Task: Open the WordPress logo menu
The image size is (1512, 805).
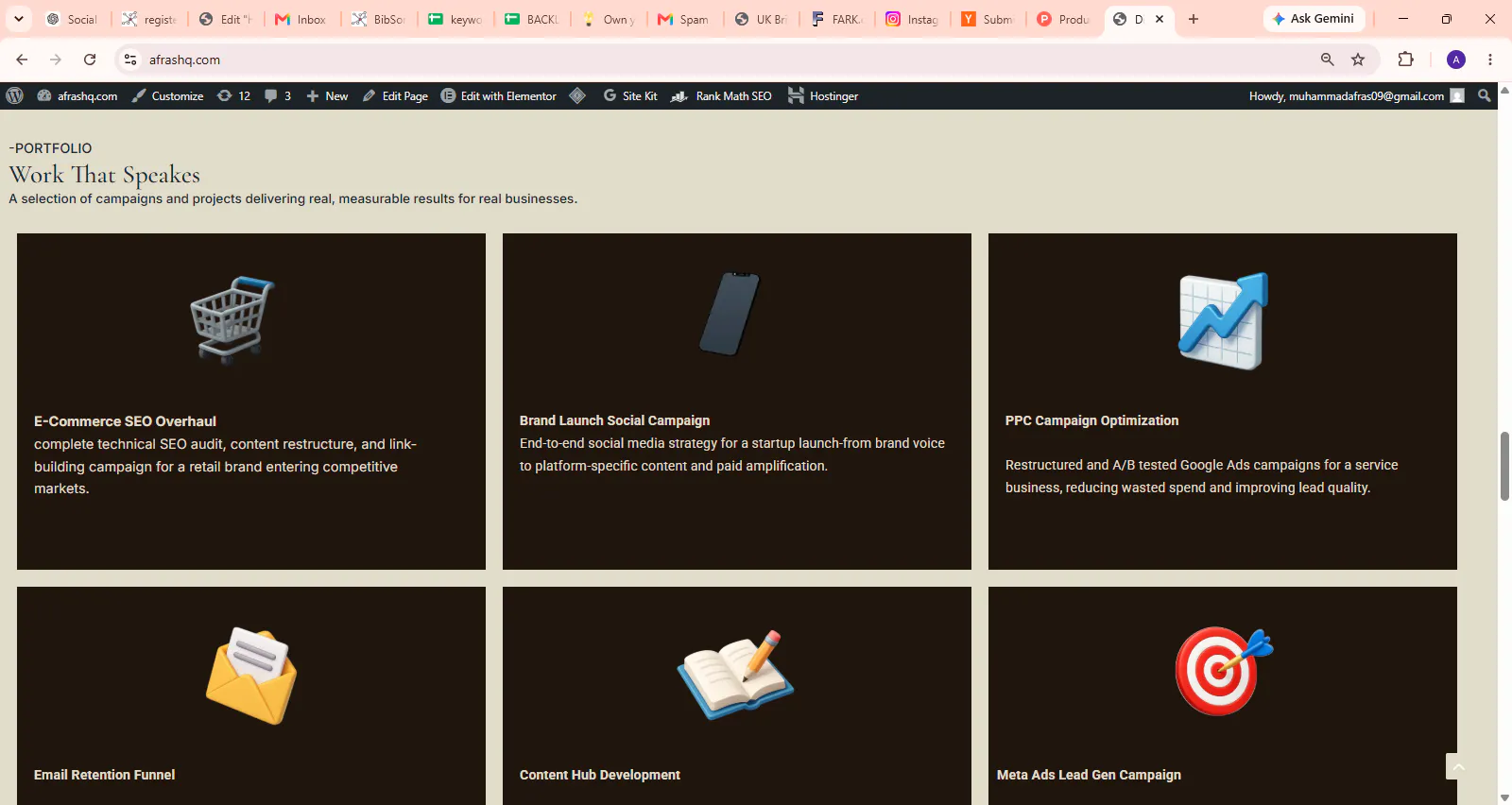Action: coord(14,95)
